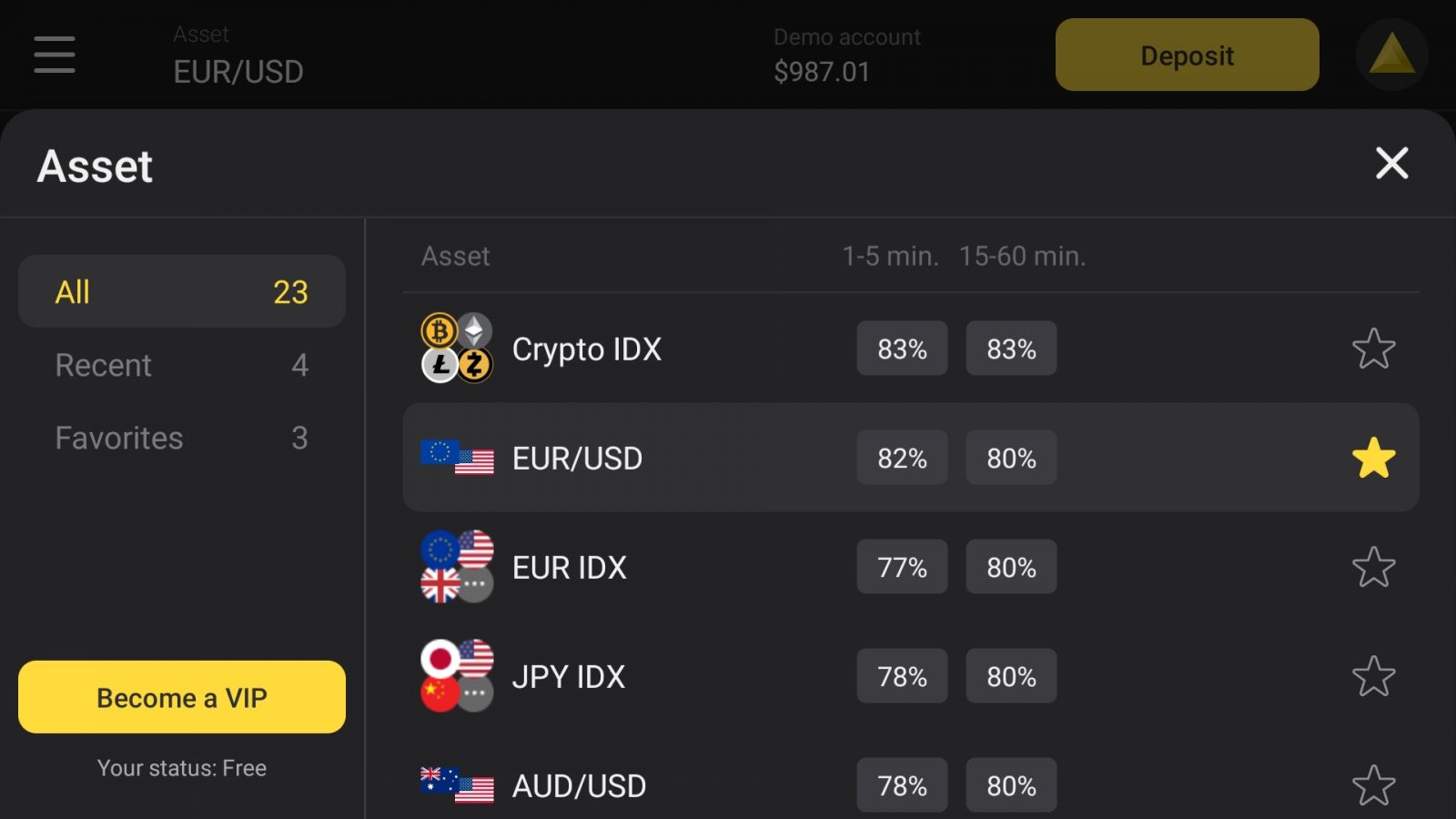Click the Become a VIP button
This screenshot has width=1456, height=819.
[182, 697]
